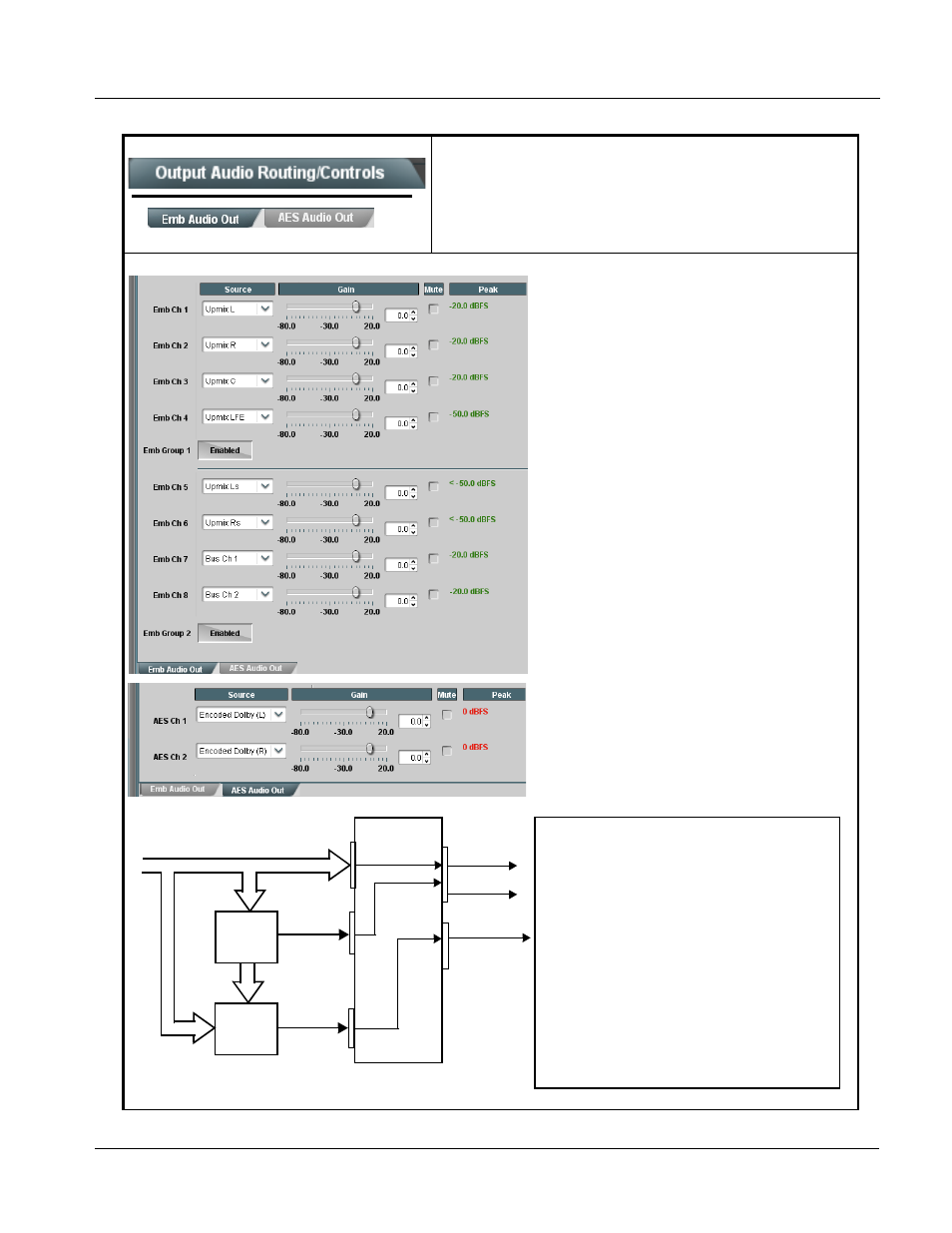
Task: Click Emb Ch 2 gain slider handle
Action: (356, 343)
